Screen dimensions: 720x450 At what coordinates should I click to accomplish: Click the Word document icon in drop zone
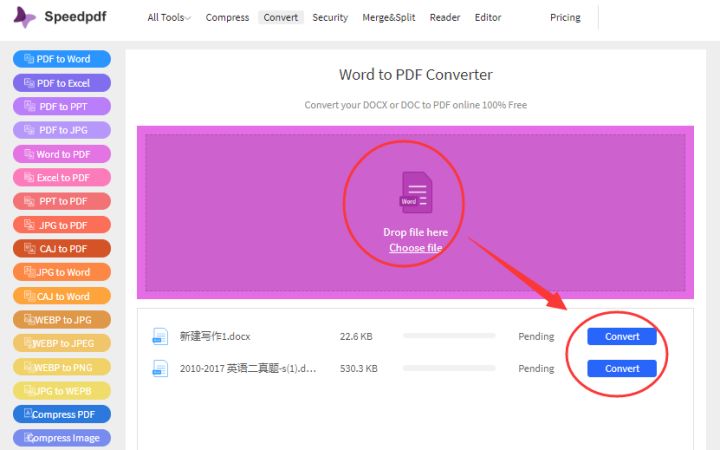pyautogui.click(x=416, y=192)
